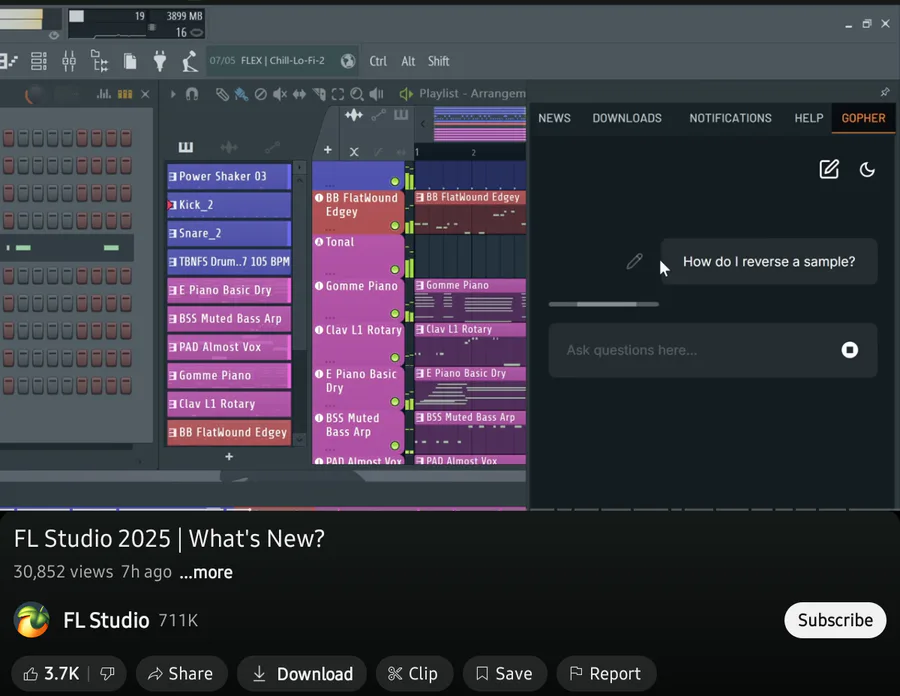Click the Share button under the video
This screenshot has height=696, width=900.
point(181,674)
